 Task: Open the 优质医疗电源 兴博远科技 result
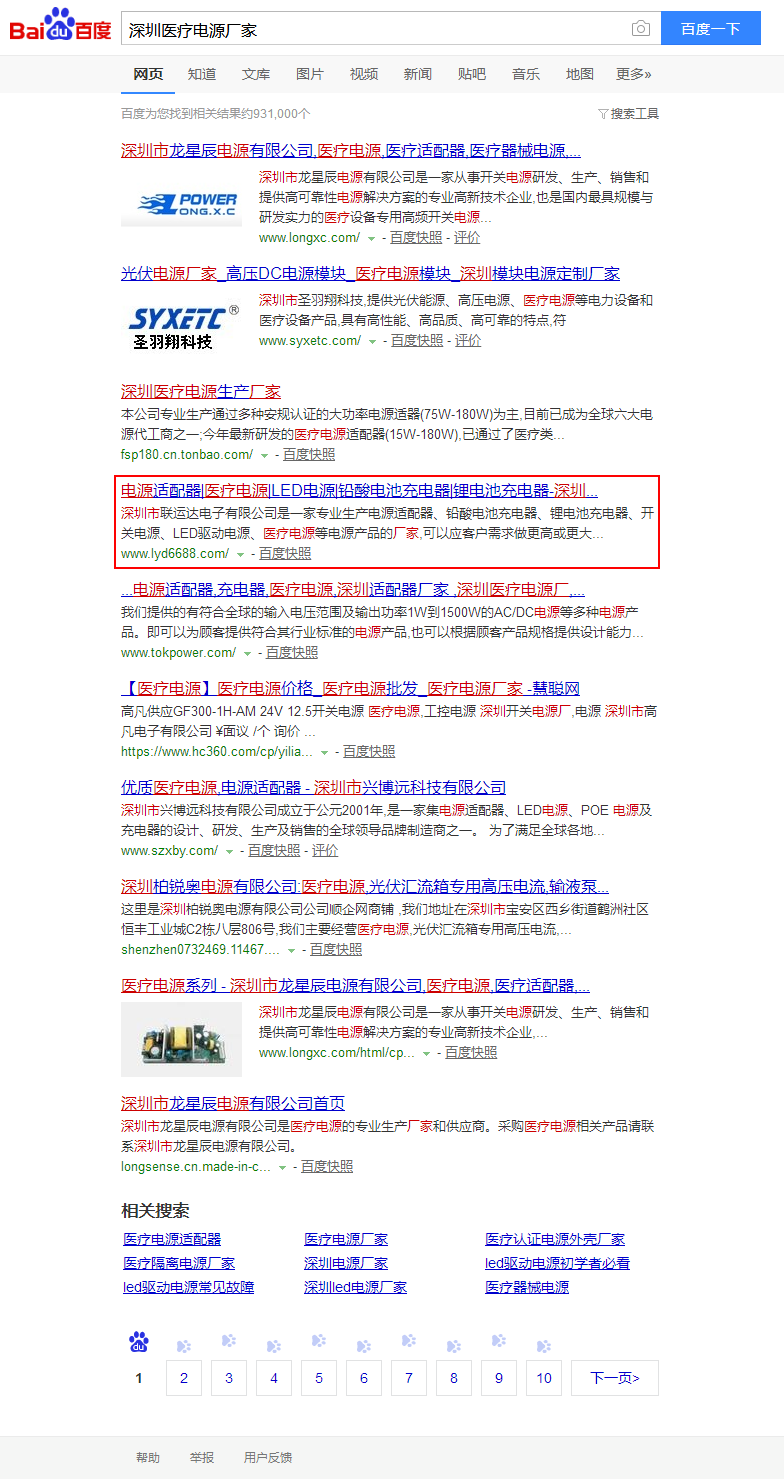(314, 788)
